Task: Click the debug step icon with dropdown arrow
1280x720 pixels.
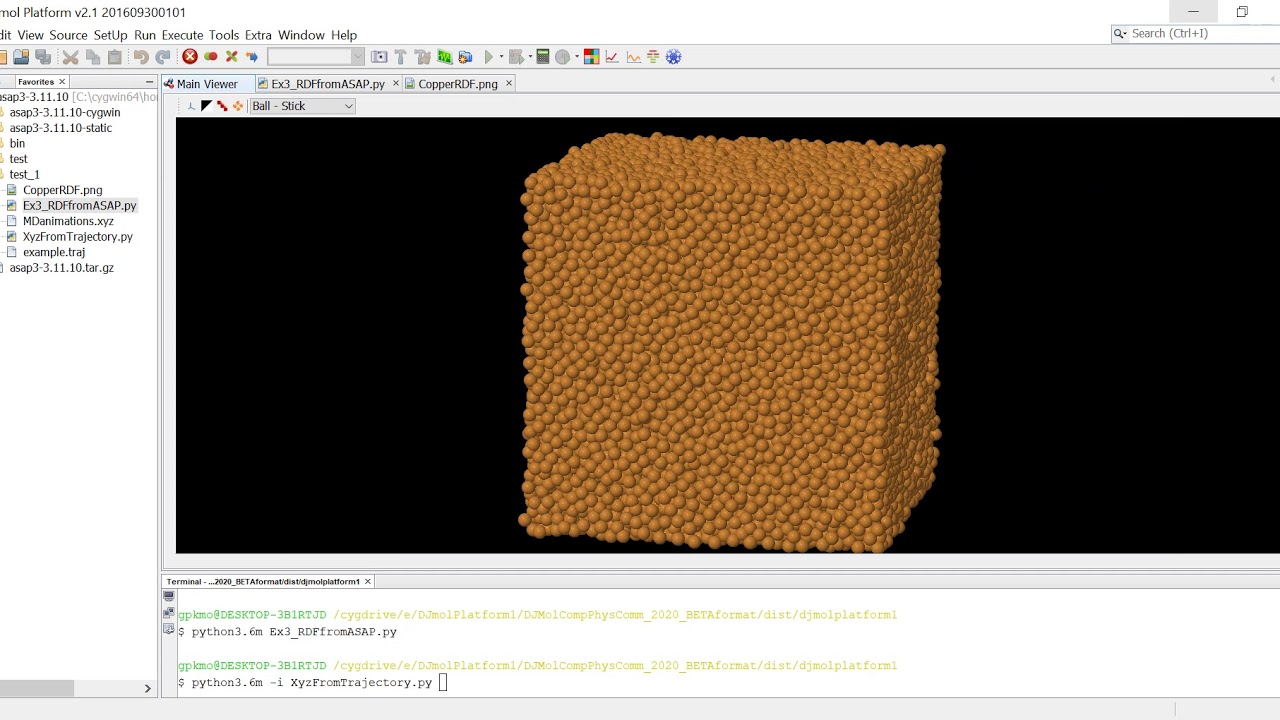Action: [517, 57]
